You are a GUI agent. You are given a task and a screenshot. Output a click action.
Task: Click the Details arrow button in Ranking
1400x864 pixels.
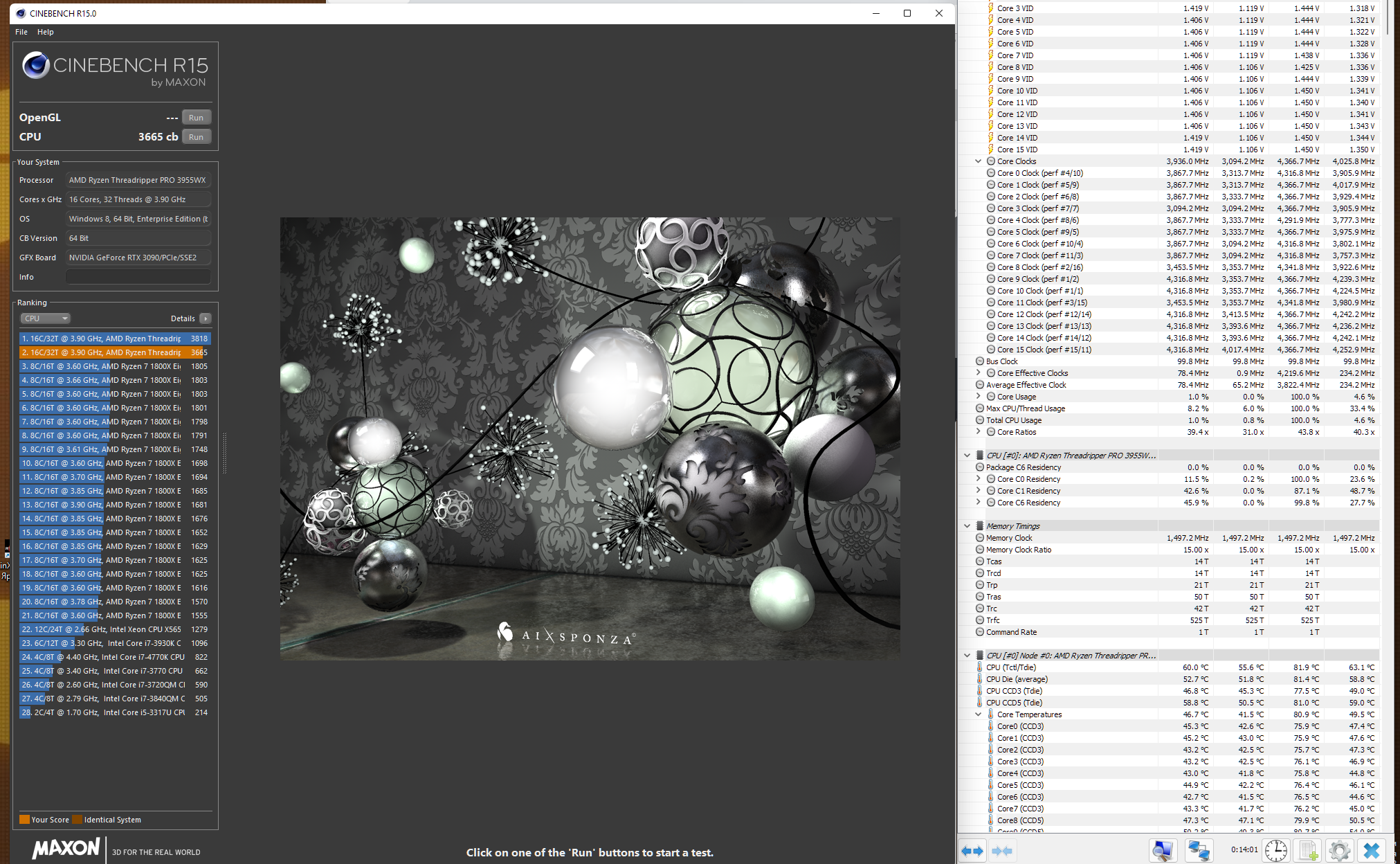click(205, 318)
